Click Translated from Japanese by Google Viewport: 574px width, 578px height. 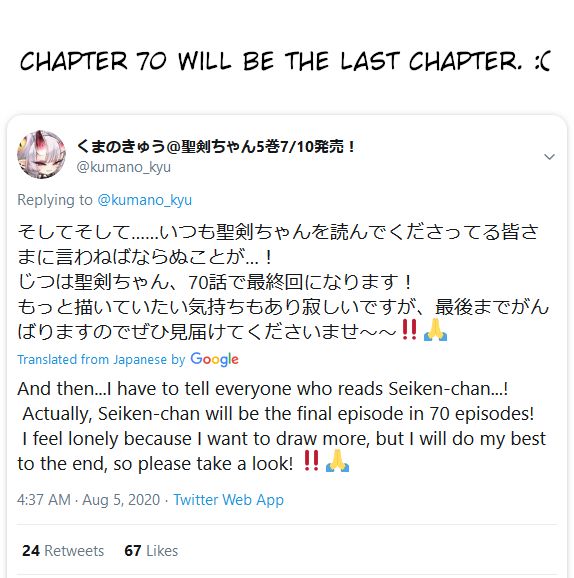pyautogui.click(x=128, y=359)
